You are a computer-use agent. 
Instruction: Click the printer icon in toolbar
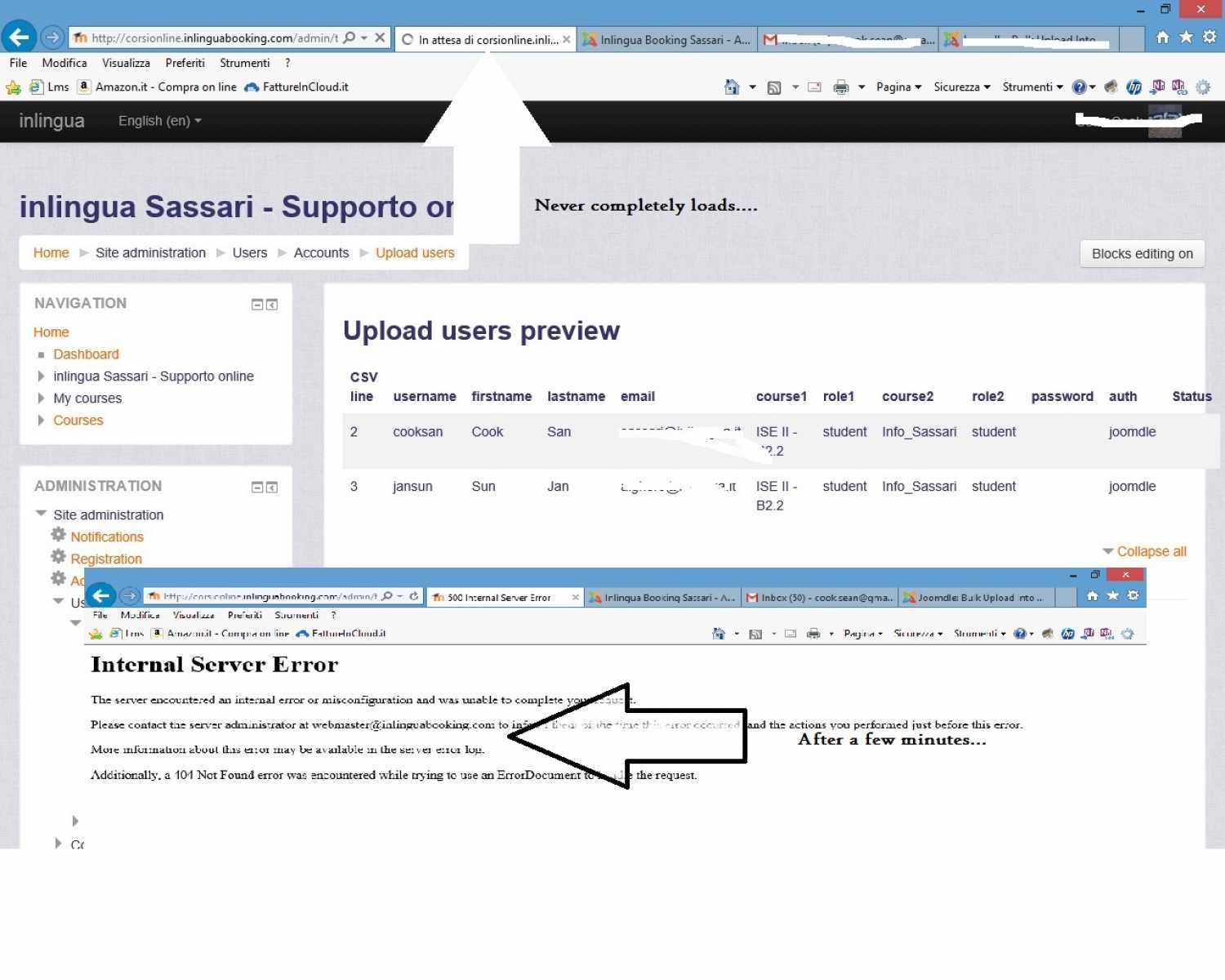click(840, 87)
